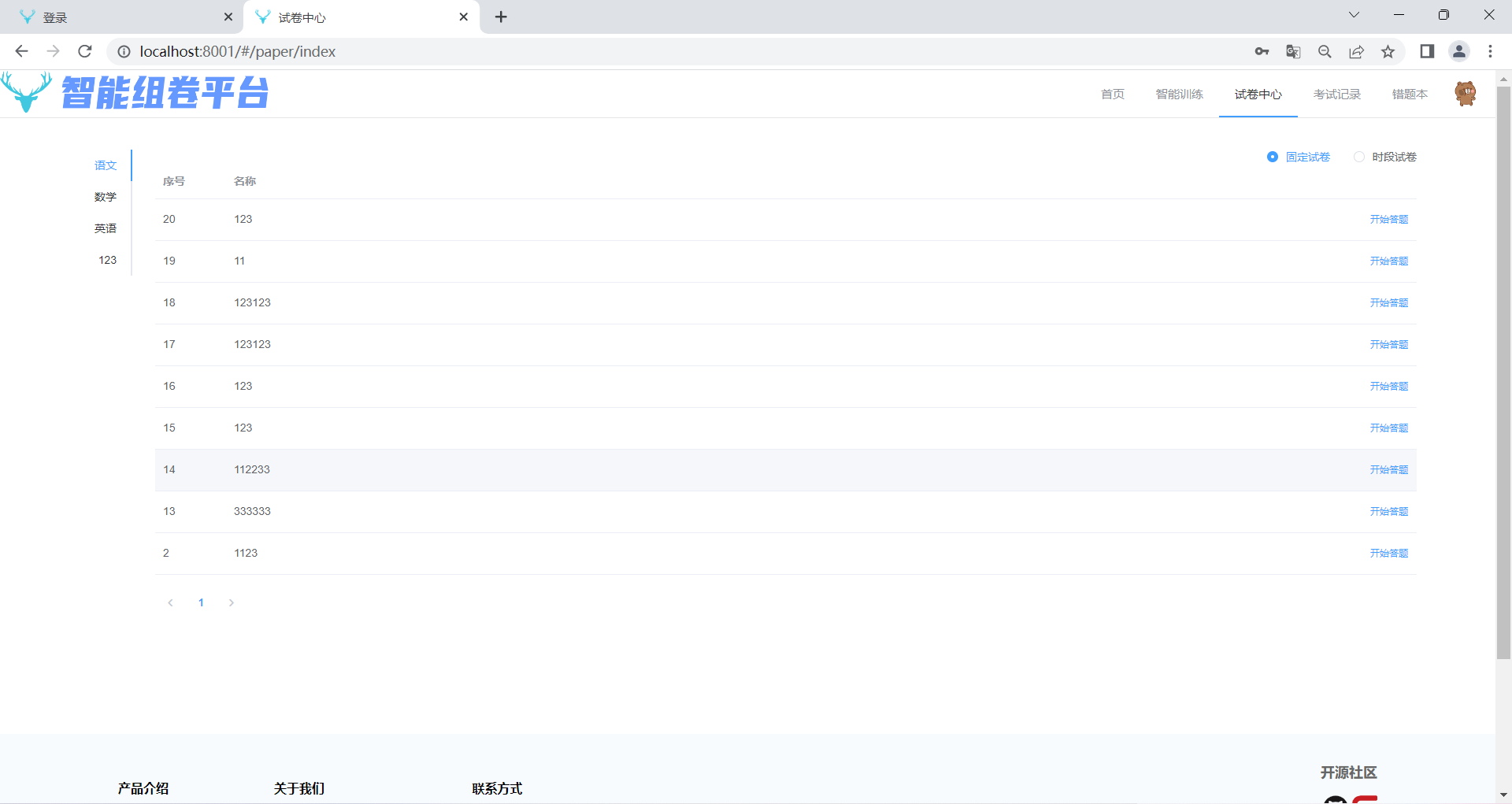Open saved passwords key icon

click(1262, 51)
